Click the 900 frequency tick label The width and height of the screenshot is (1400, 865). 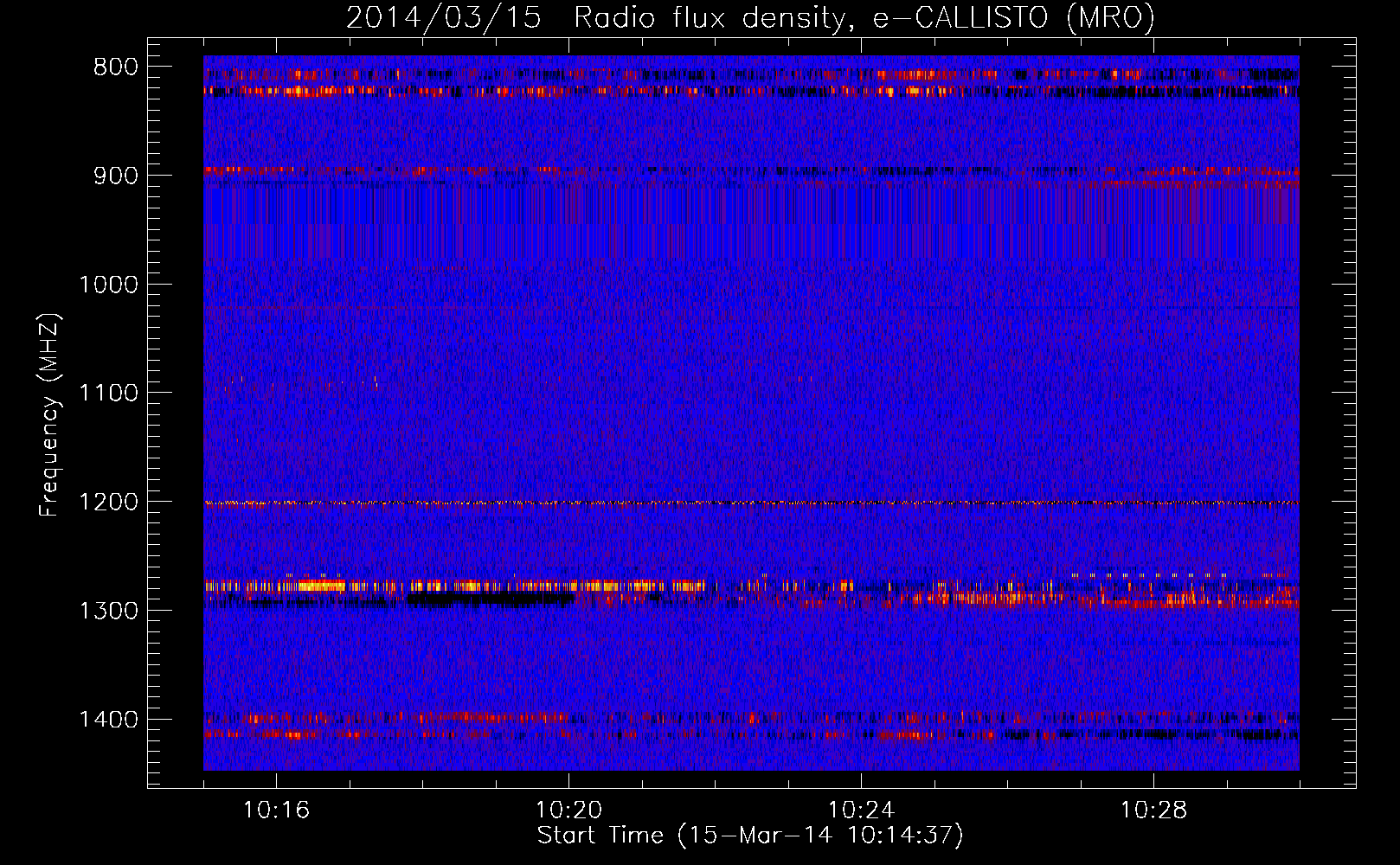tap(116, 176)
